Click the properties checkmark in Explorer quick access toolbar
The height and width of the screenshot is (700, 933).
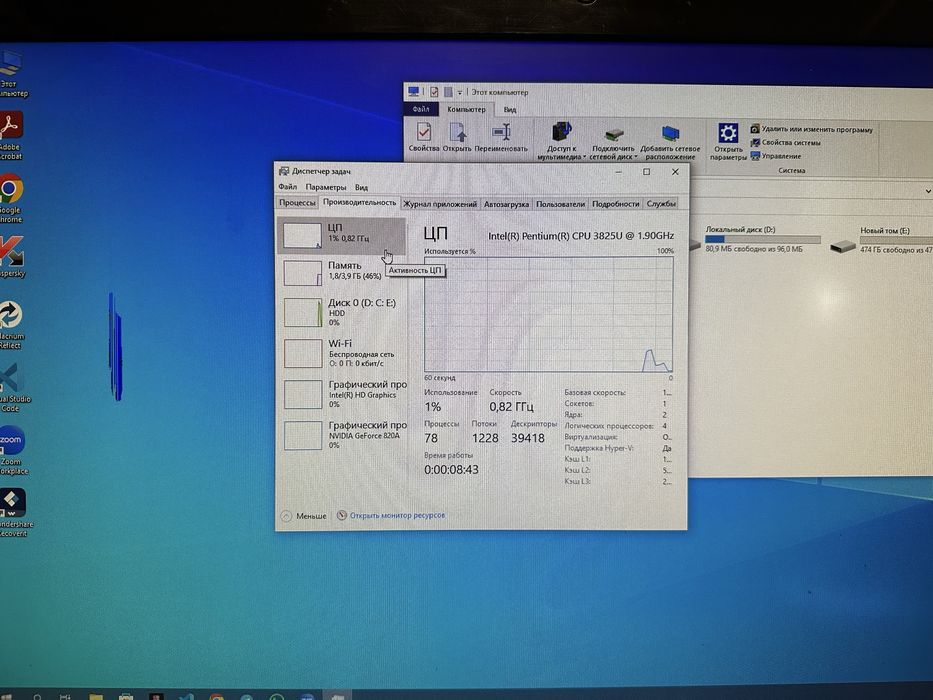(434, 92)
